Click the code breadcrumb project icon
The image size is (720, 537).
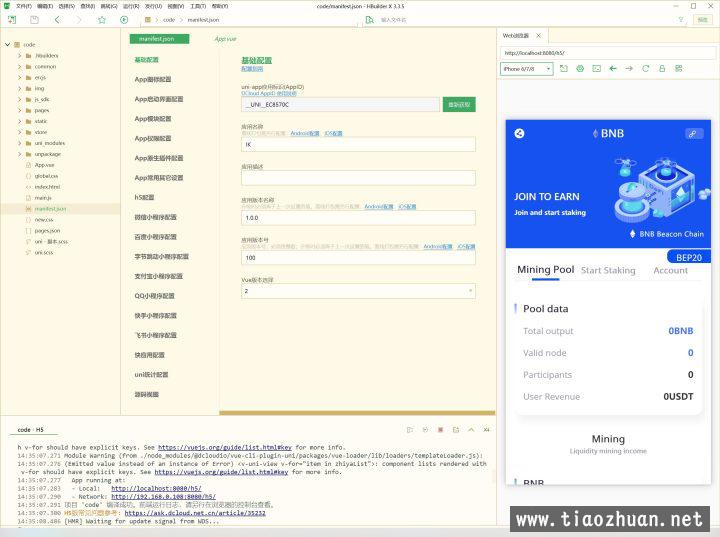tap(147, 20)
